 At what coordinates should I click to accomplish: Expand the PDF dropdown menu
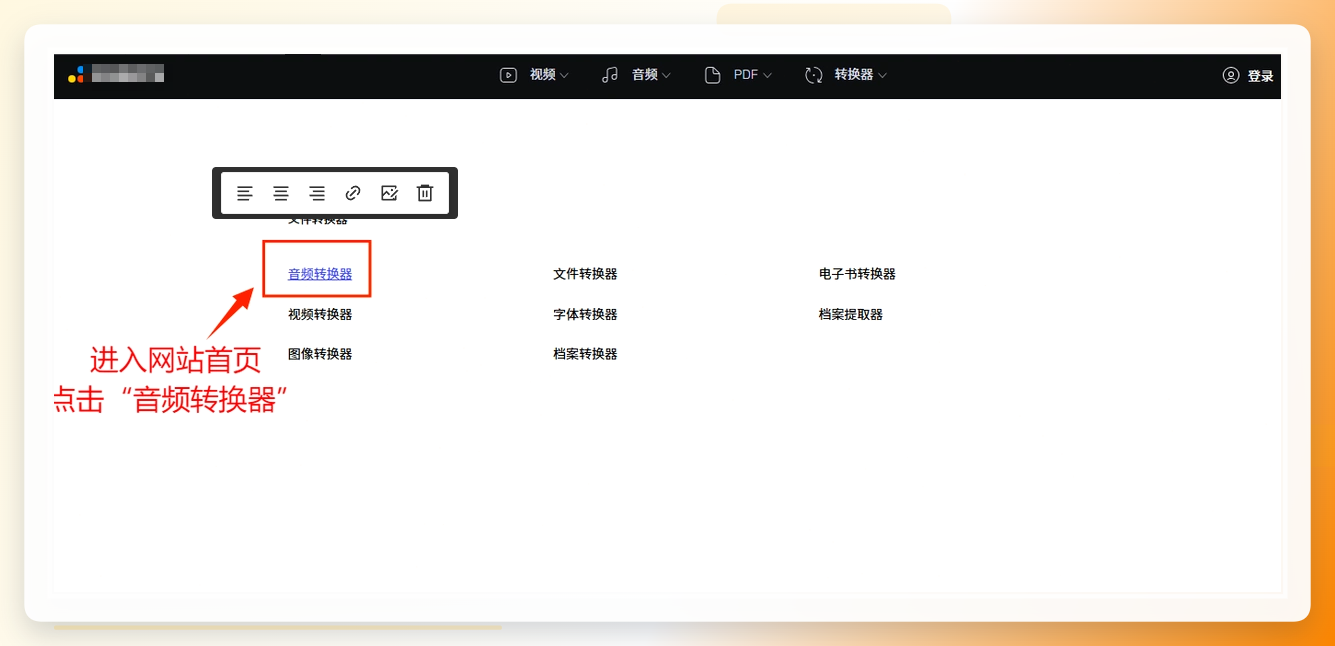(x=753, y=75)
